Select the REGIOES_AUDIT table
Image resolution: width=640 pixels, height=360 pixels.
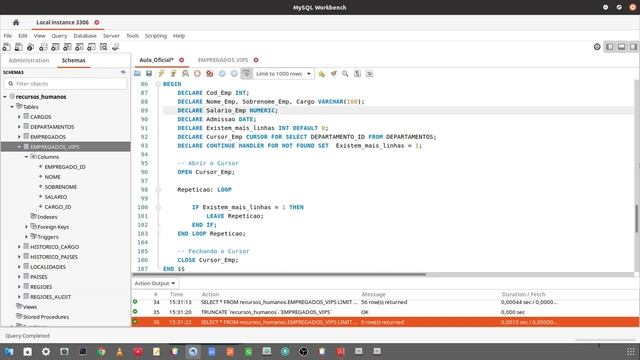click(50, 297)
